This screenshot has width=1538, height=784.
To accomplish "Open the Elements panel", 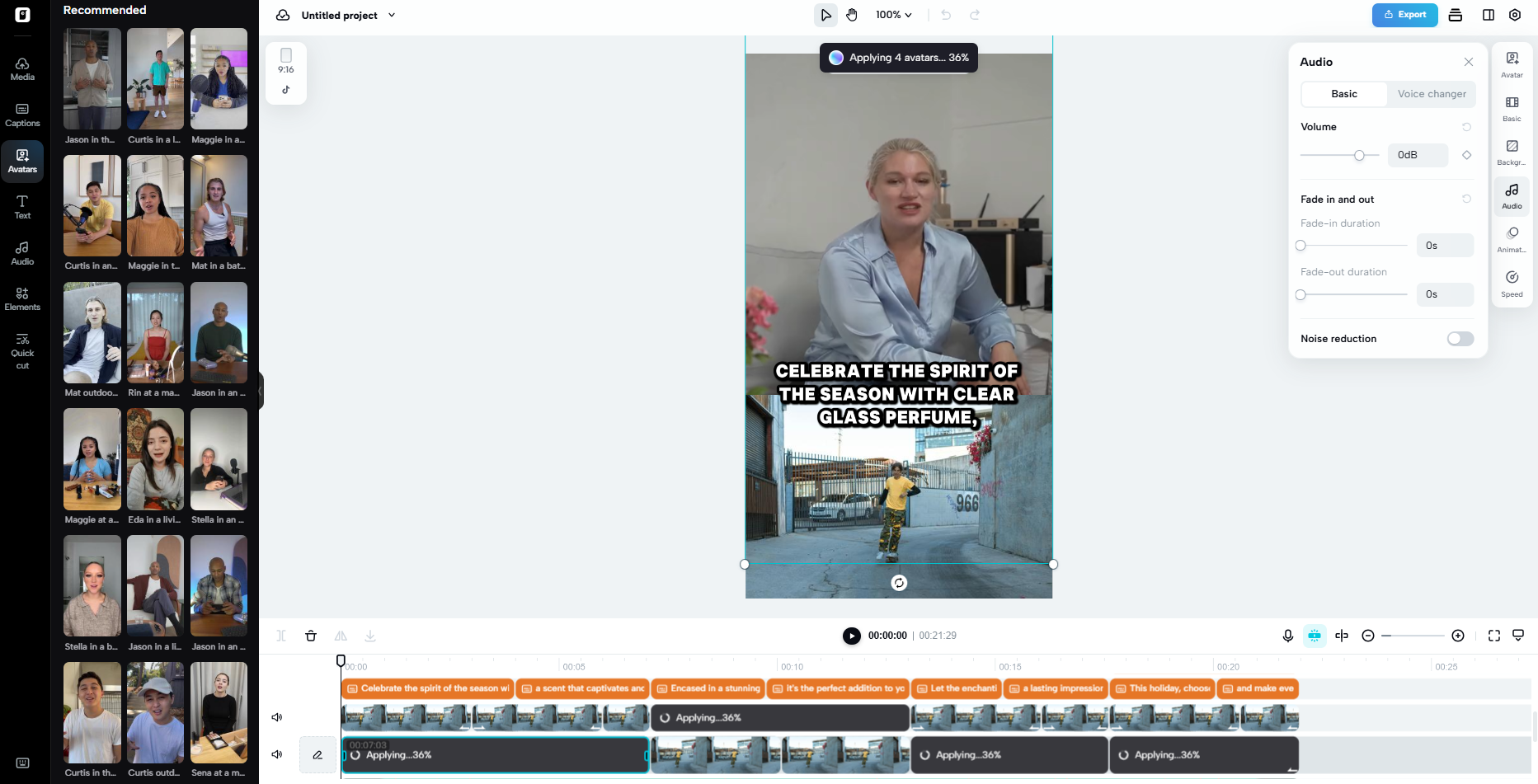I will tap(22, 299).
